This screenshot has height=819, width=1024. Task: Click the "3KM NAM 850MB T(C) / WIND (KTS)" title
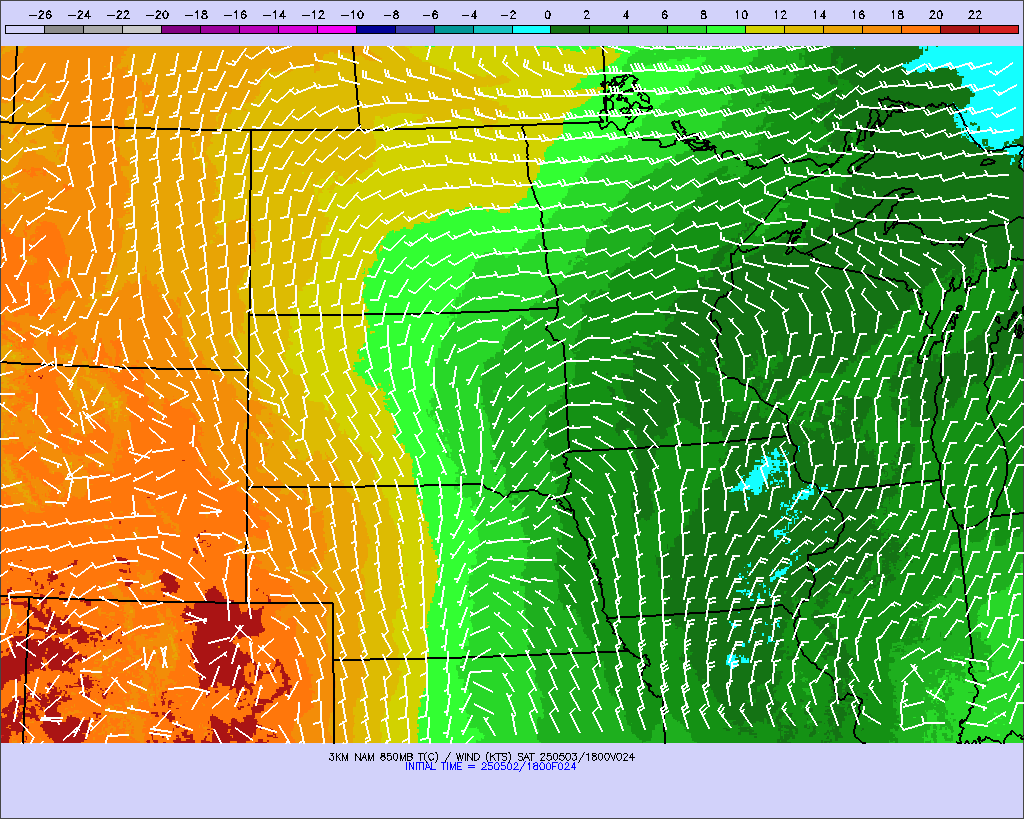pos(421,757)
